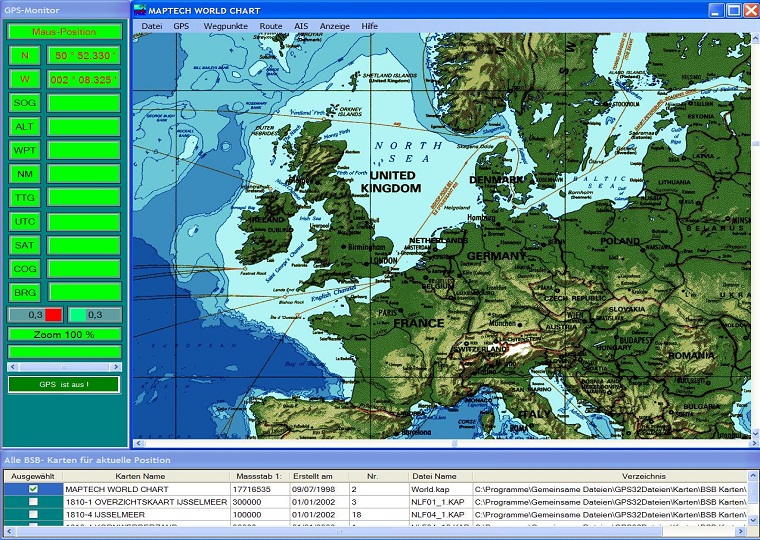Image resolution: width=760 pixels, height=540 pixels.
Task: Click the light green color swatch beside 0,3
Action: (x=78, y=315)
